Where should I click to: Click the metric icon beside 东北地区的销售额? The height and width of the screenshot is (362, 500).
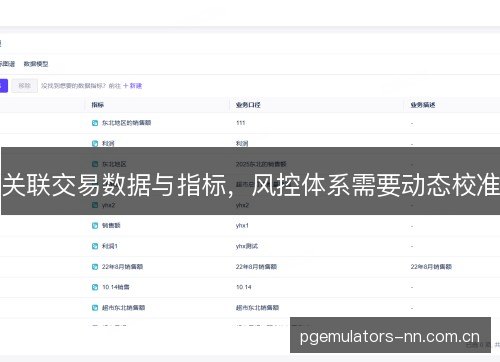coord(95,123)
